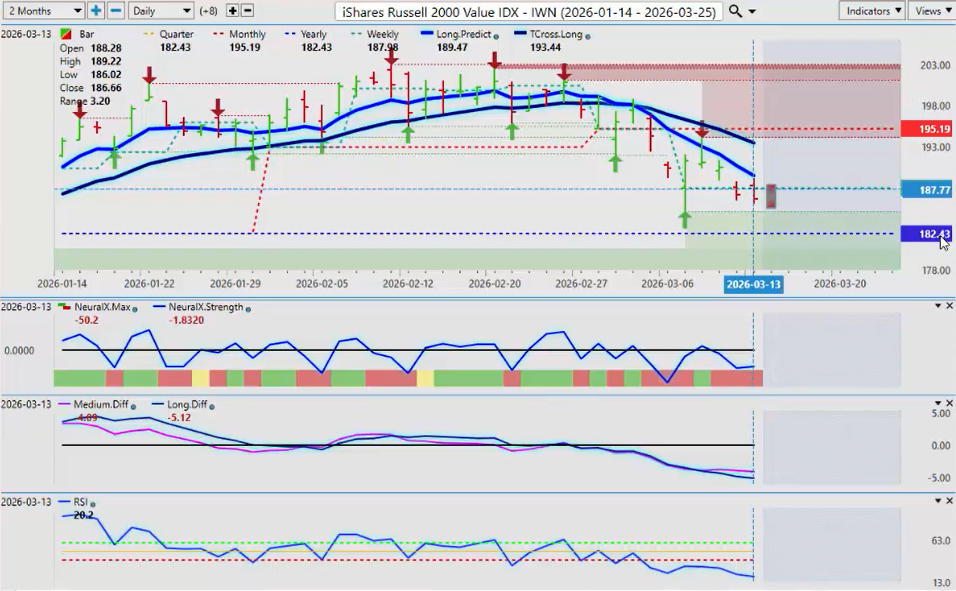Click the magnifier symbol search icon
Screen dimensions: 956x591
(x=736, y=10)
